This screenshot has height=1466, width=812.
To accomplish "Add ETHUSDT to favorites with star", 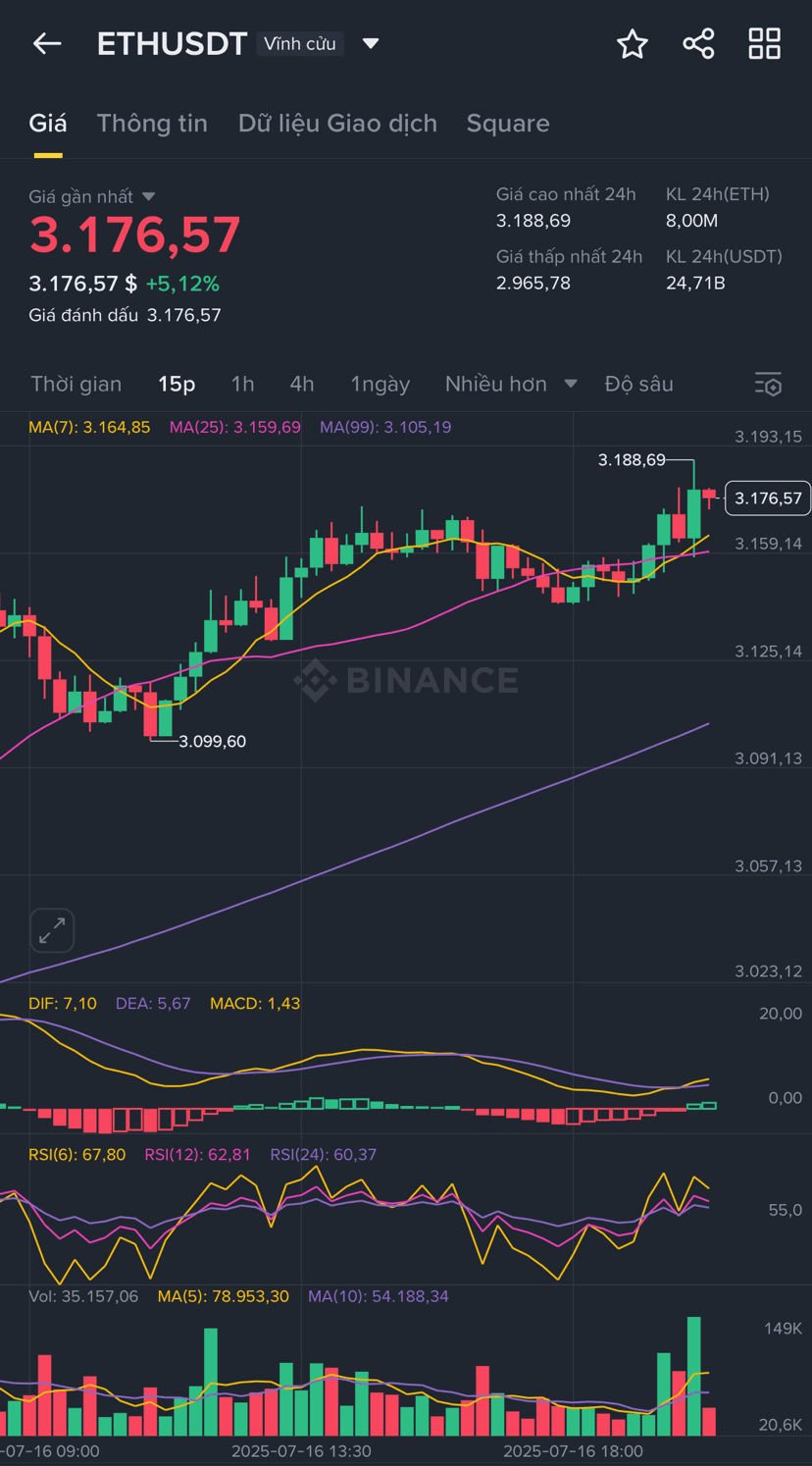I will 633,44.
